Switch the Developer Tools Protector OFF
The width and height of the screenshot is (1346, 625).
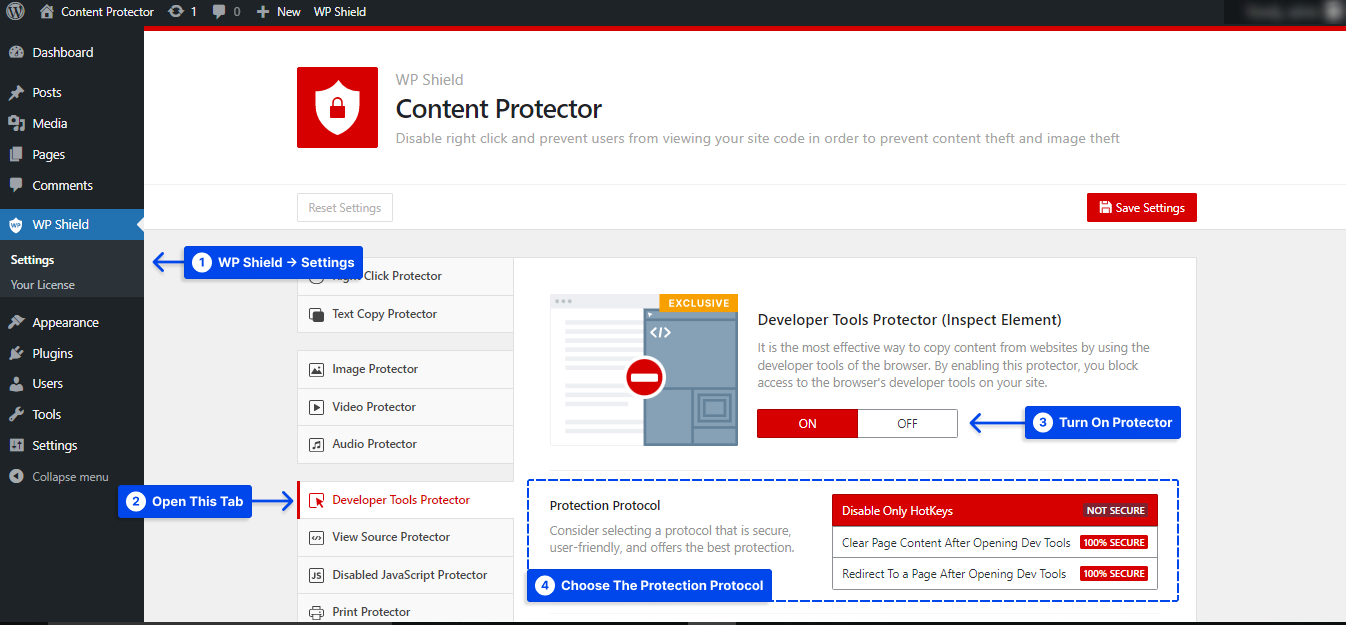pos(907,423)
